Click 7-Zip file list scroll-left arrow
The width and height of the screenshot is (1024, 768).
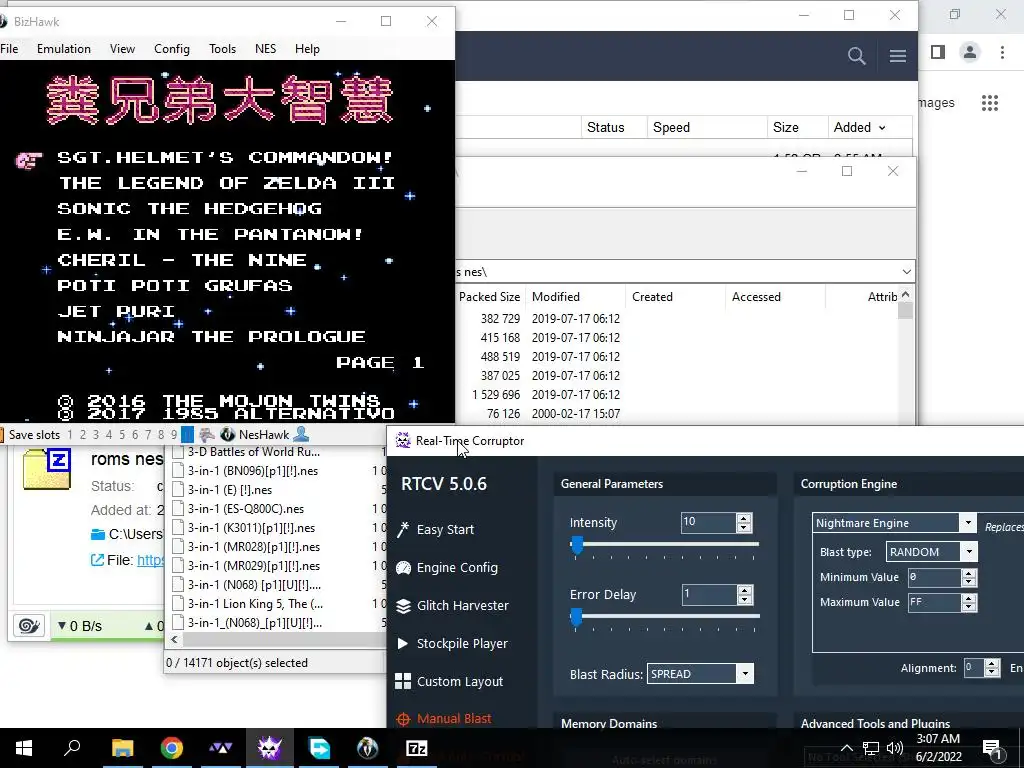[174, 639]
